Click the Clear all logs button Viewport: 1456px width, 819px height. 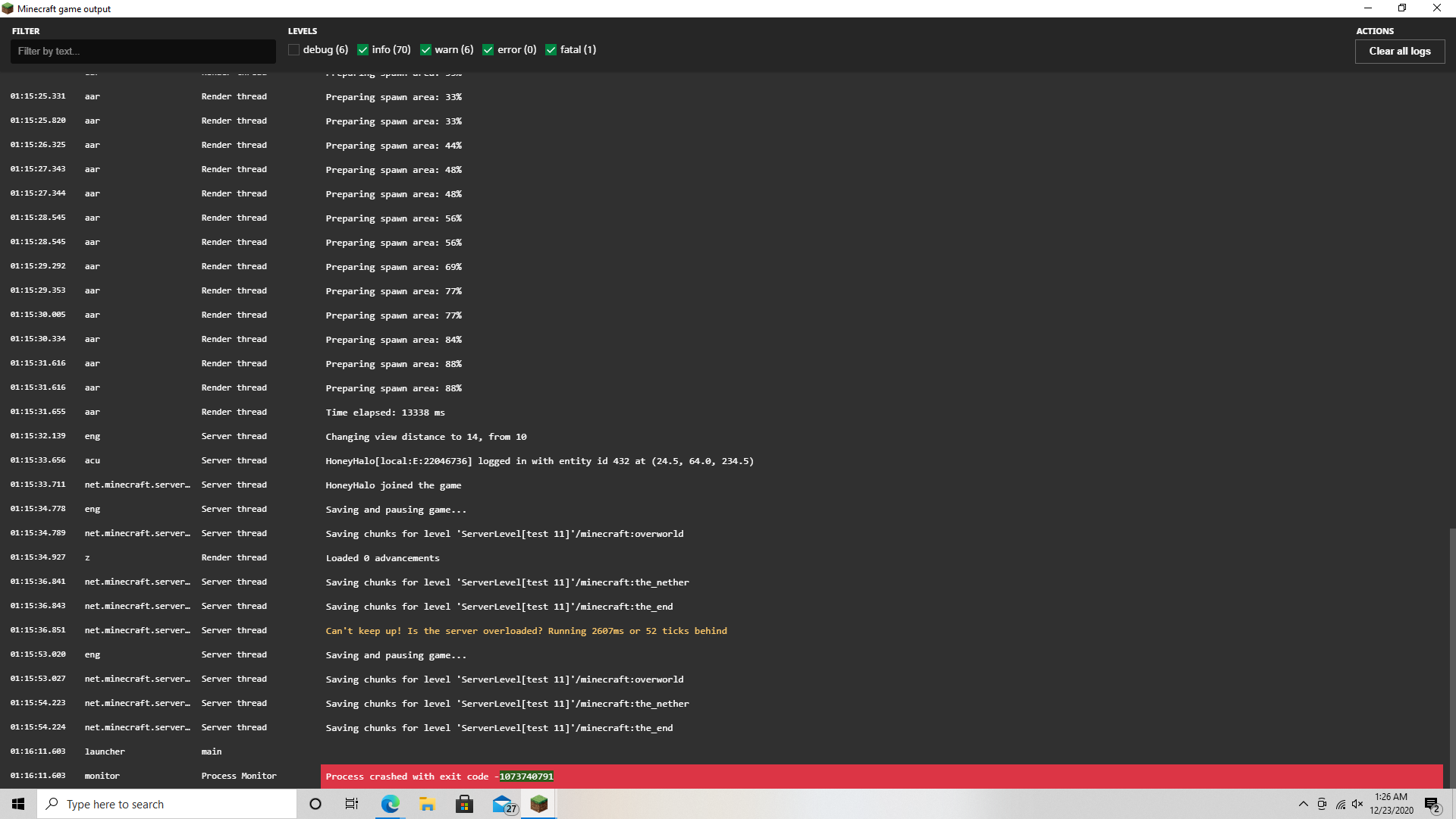point(1399,52)
